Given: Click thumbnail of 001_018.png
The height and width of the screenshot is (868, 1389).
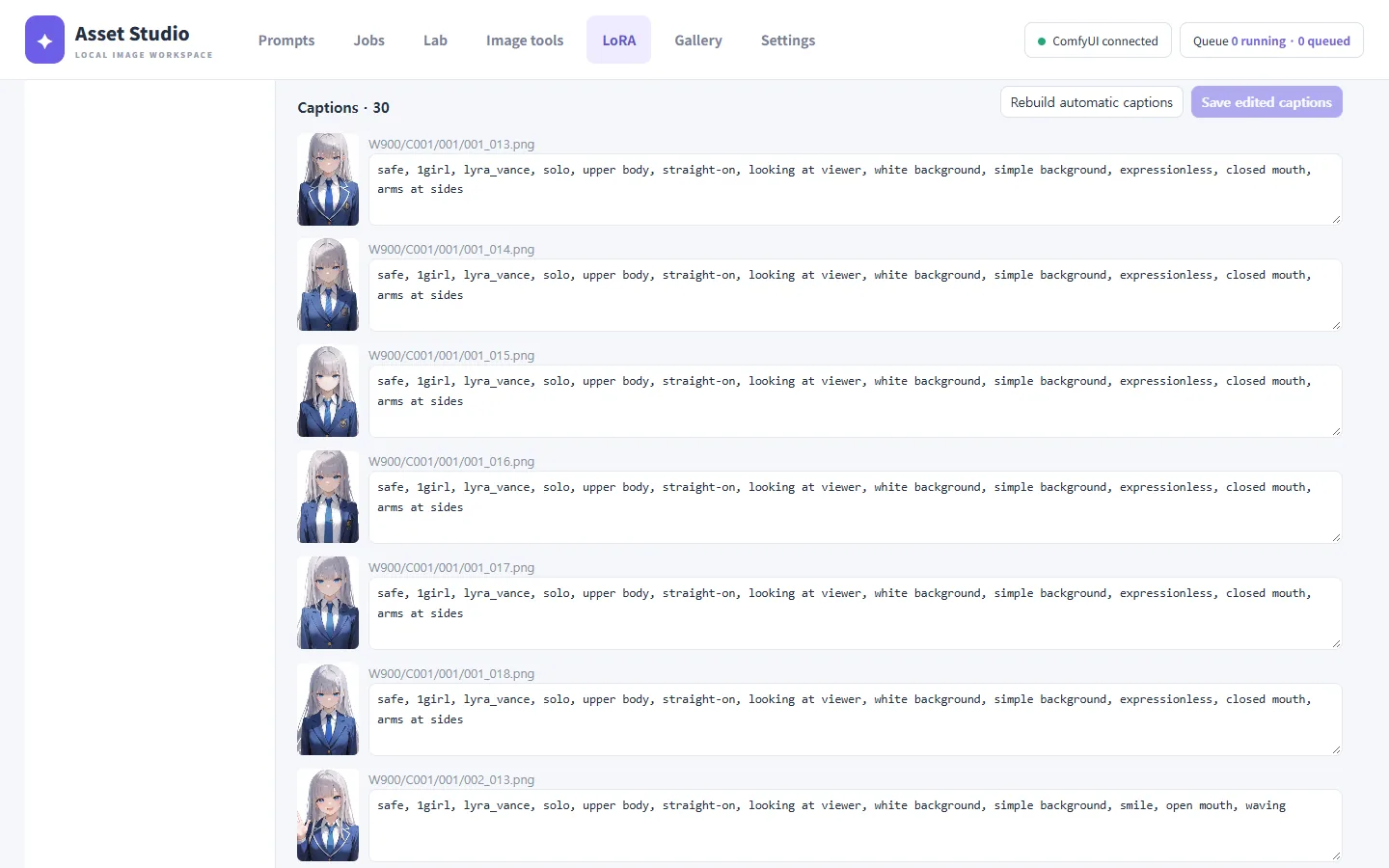Looking at the screenshot, I should 328,710.
